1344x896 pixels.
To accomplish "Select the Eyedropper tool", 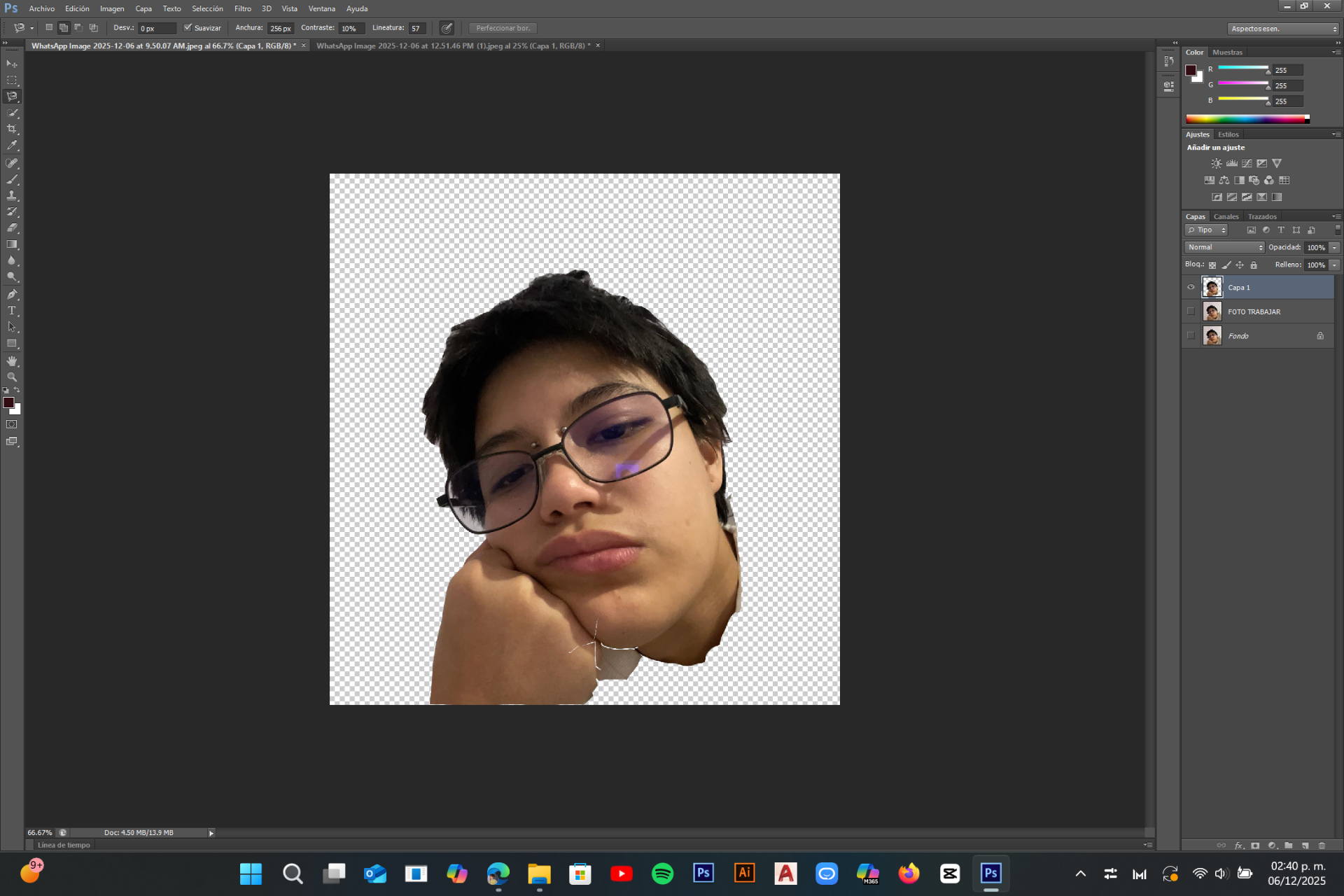I will [12, 146].
